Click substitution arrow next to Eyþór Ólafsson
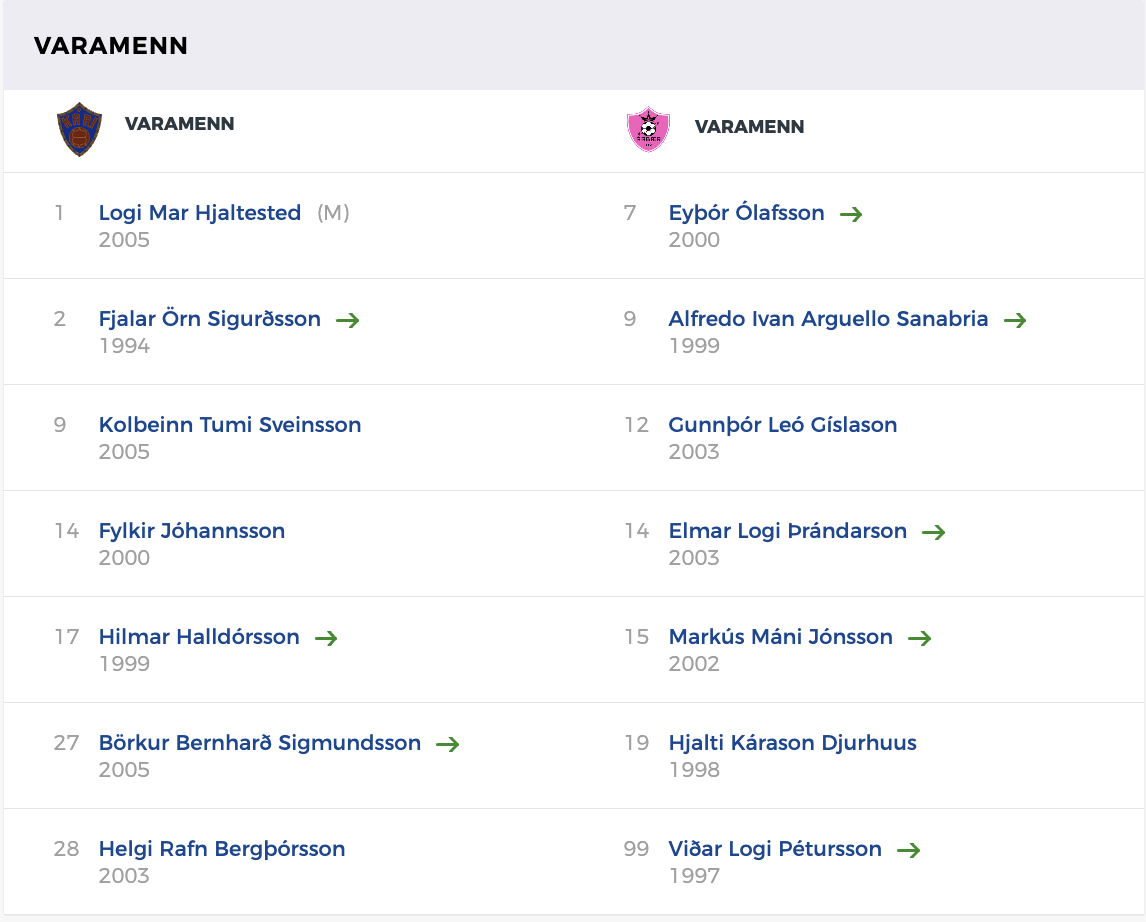 [851, 214]
